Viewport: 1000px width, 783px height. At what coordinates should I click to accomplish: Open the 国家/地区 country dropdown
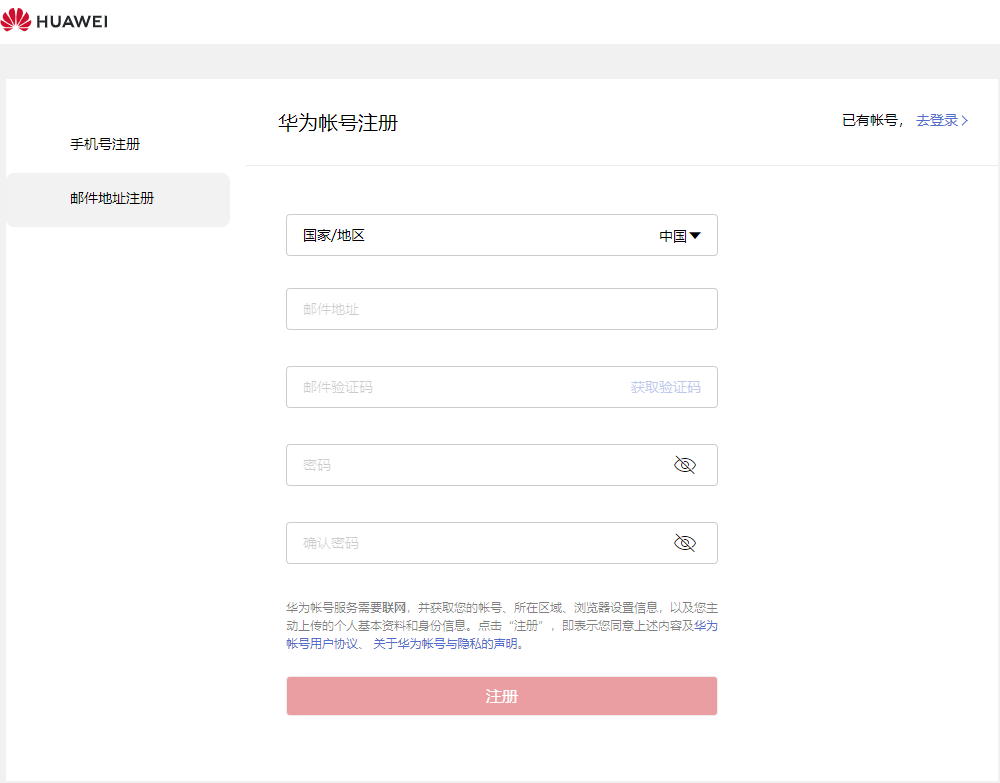click(x=501, y=235)
